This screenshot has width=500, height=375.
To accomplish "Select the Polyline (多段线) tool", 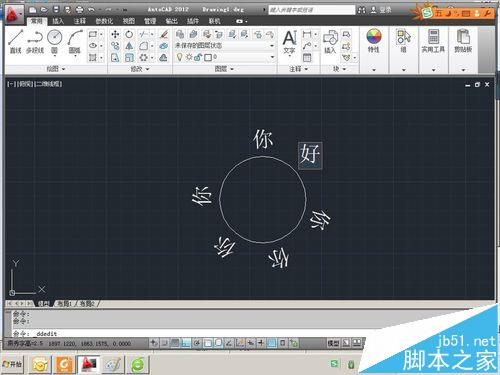I will tap(35, 41).
